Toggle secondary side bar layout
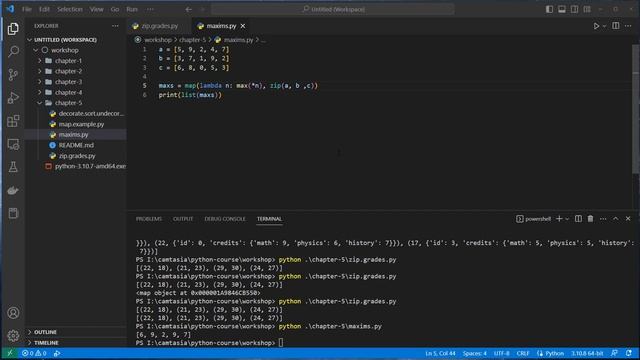Screen dimensions: 640x360 [574, 9]
